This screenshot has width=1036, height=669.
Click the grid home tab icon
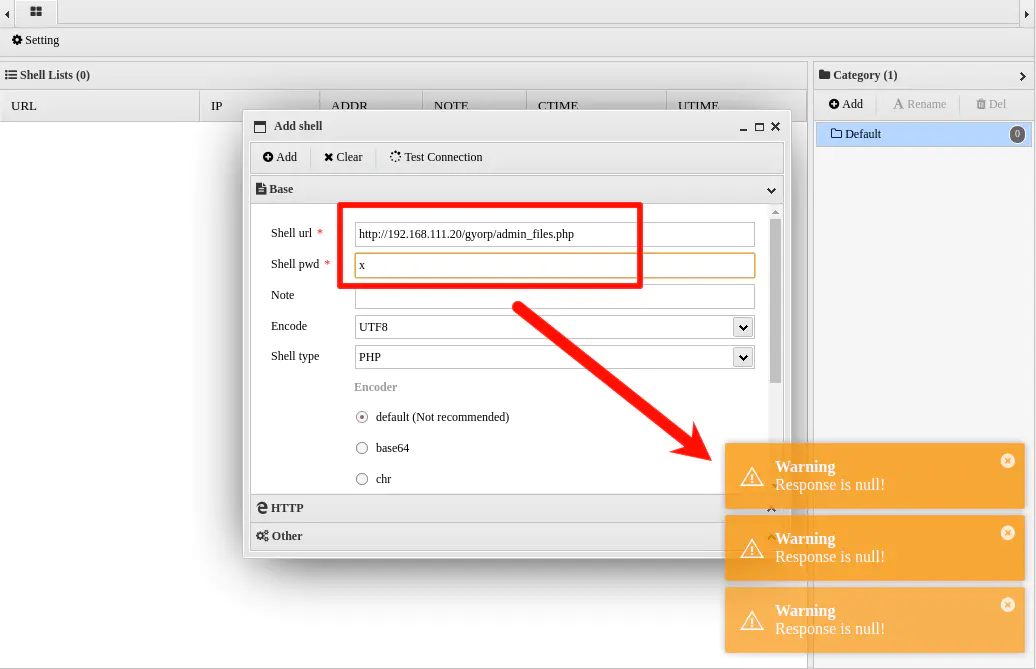pyautogui.click(x=36, y=12)
